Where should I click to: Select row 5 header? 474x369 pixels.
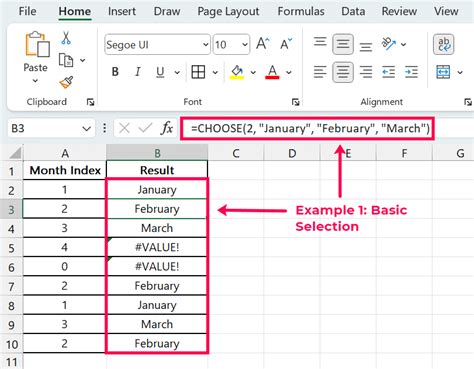coord(11,248)
